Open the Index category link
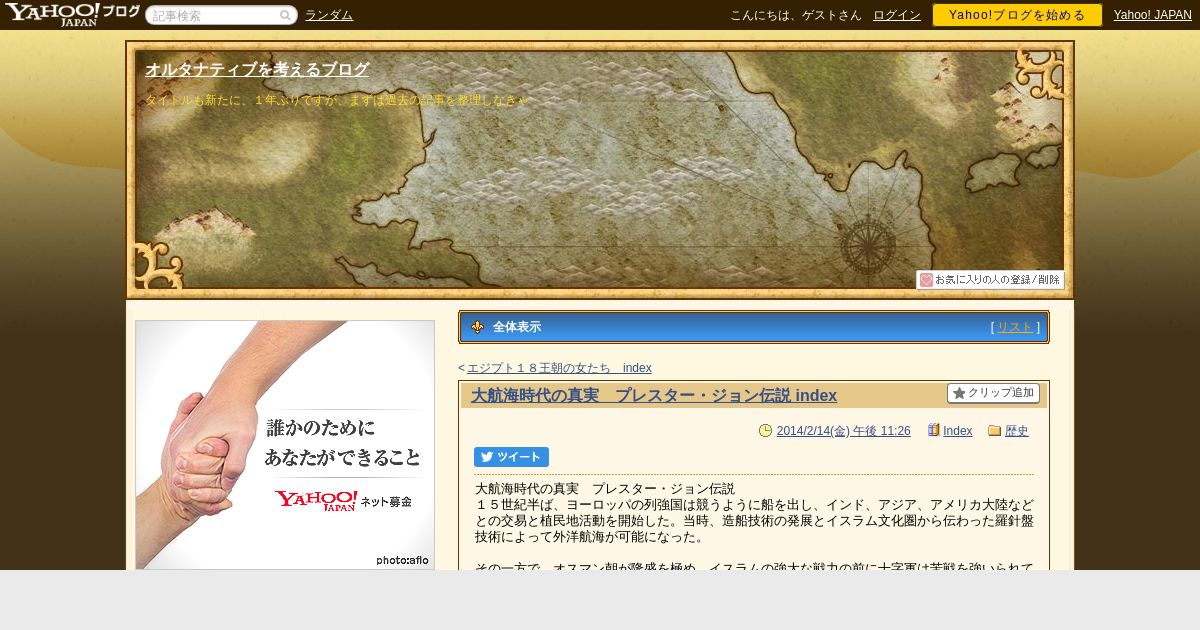The image size is (1200, 630). 957,431
